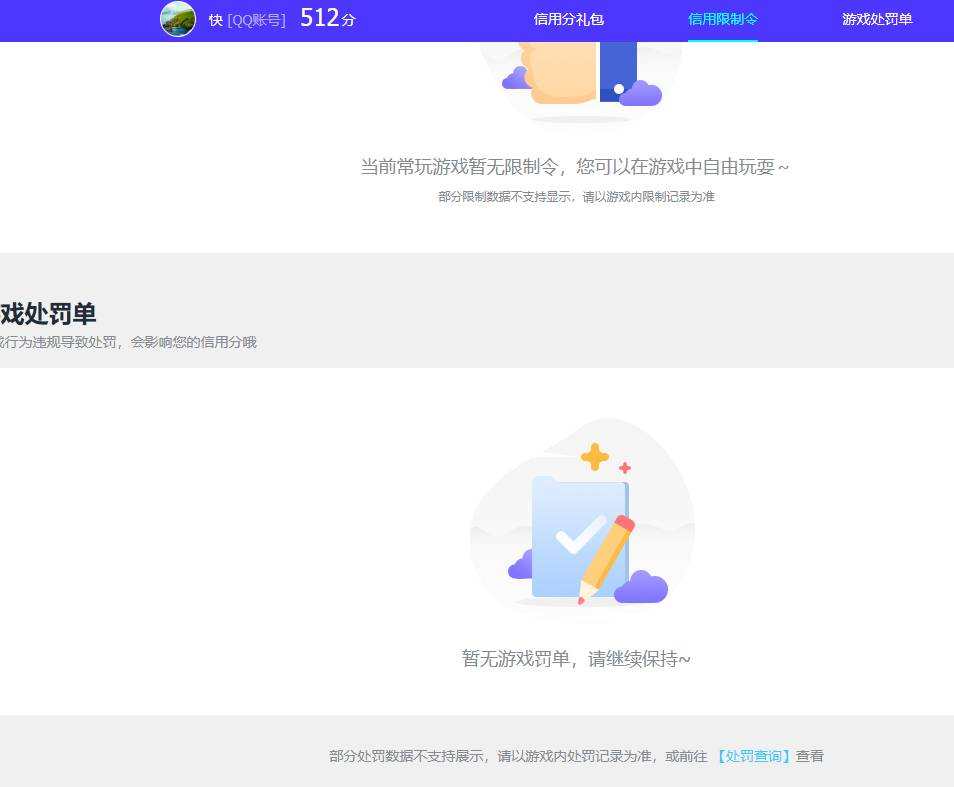Click the [QQ账号] label
Image resolution: width=954 pixels, height=787 pixels.
[x=256, y=20]
